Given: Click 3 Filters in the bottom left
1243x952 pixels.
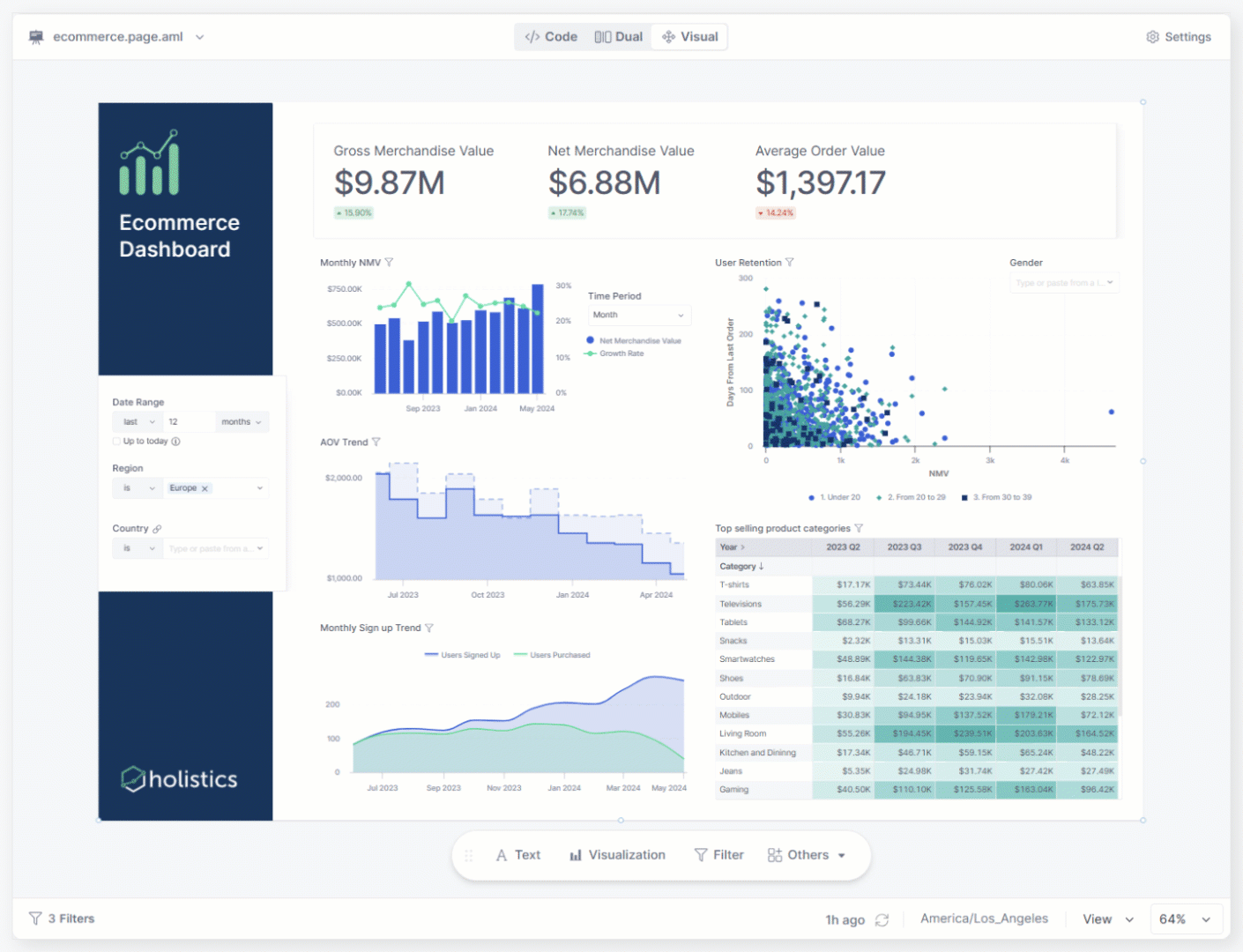Looking at the screenshot, I should pyautogui.click(x=61, y=919).
